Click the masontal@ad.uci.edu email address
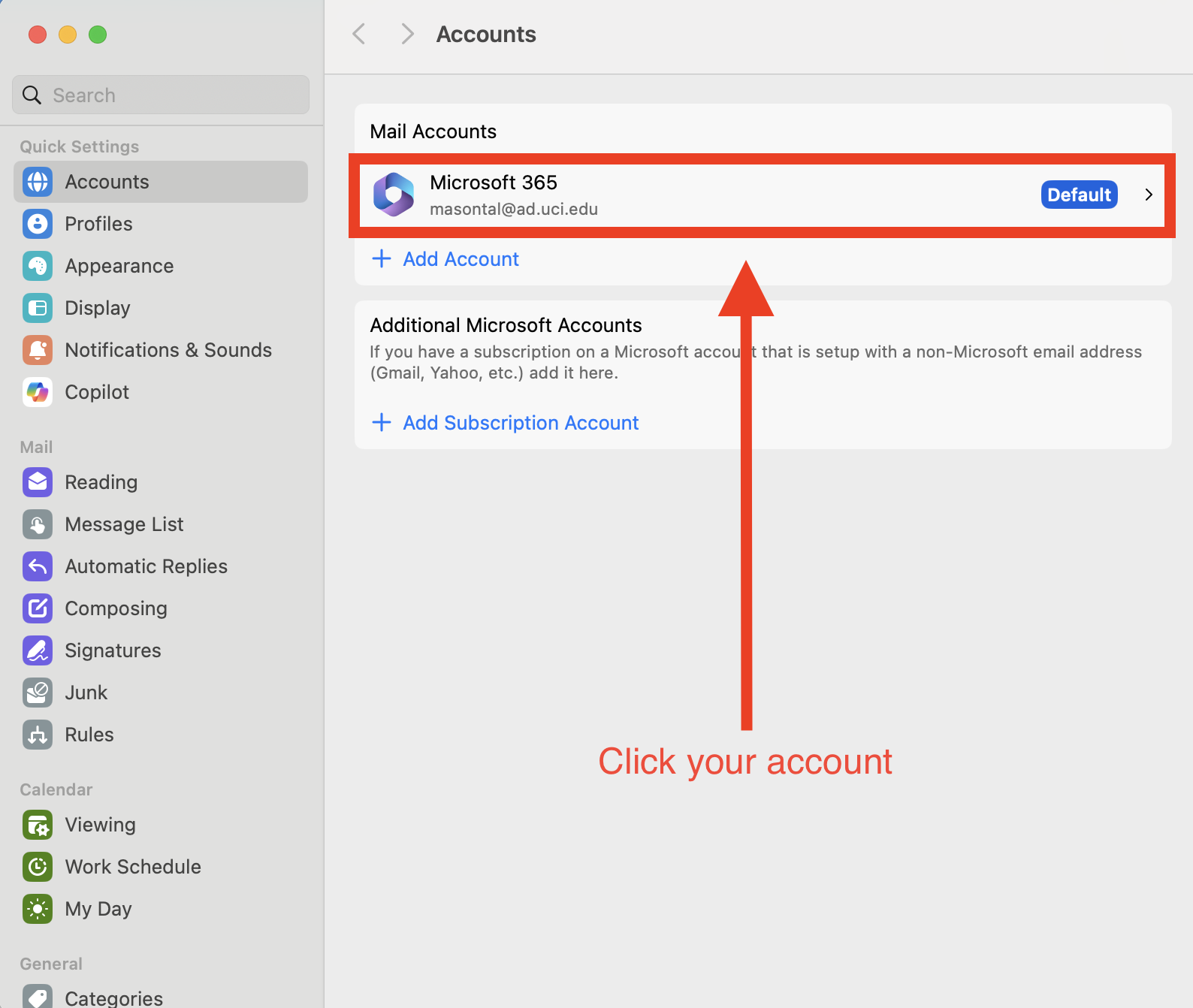The height and width of the screenshot is (1008, 1193). click(x=514, y=209)
